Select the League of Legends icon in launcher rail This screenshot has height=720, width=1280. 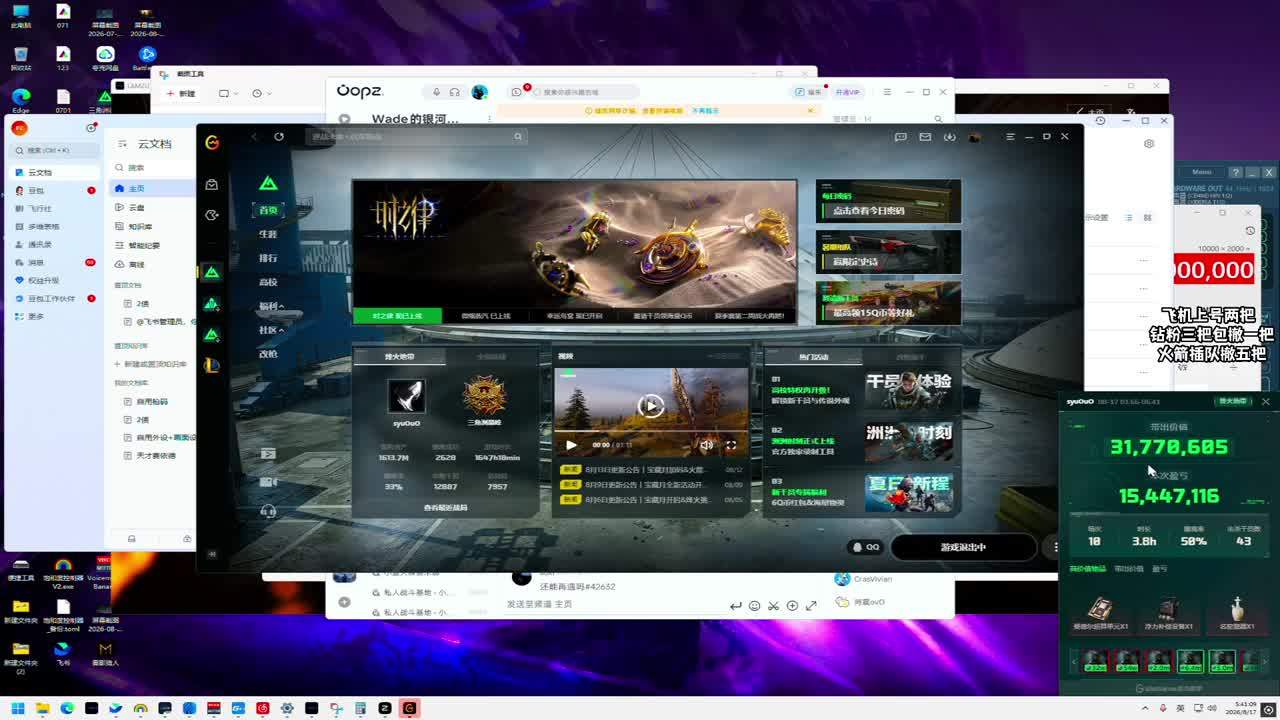[211, 365]
